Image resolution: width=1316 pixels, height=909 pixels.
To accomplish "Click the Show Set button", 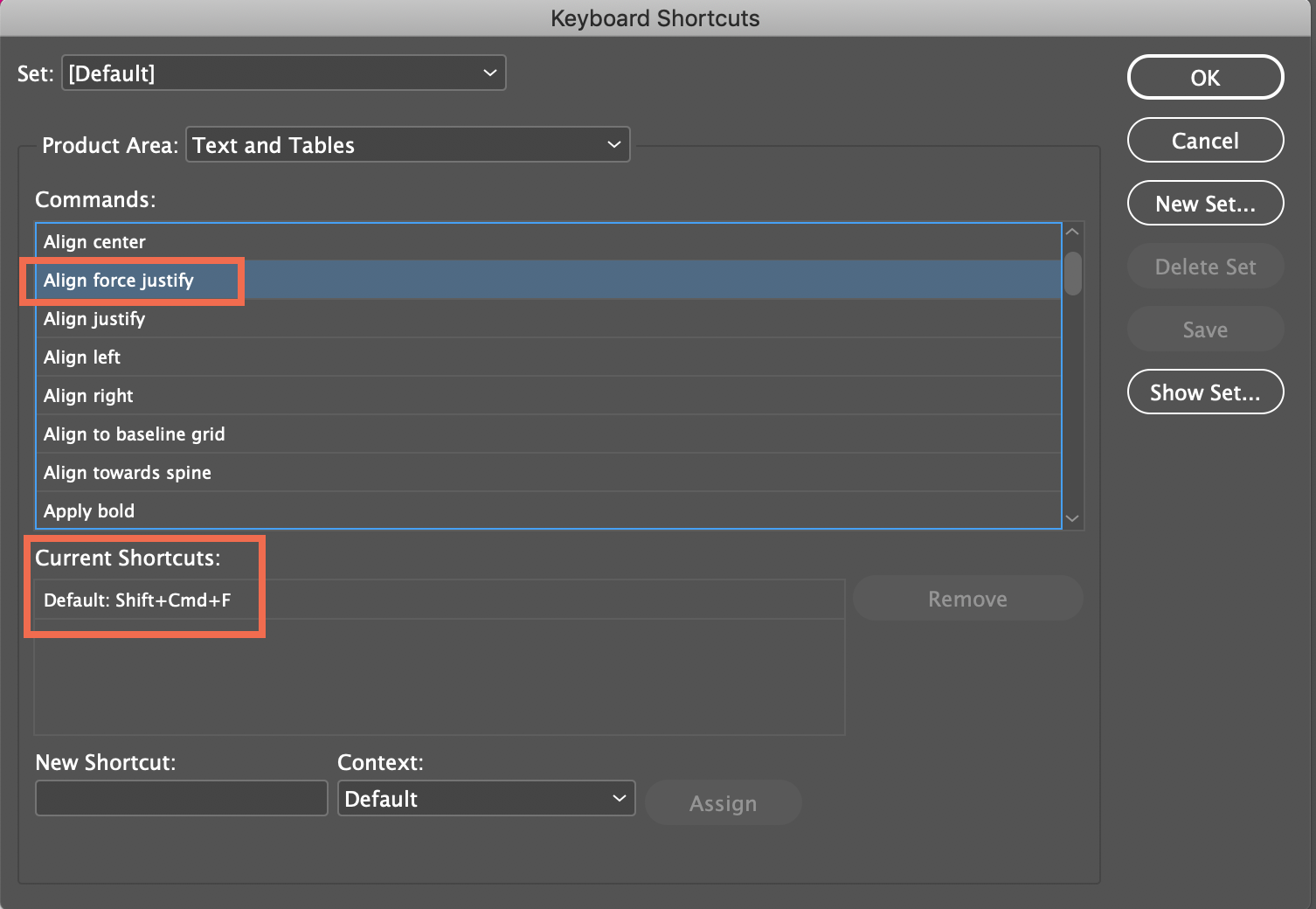I will click(1205, 392).
